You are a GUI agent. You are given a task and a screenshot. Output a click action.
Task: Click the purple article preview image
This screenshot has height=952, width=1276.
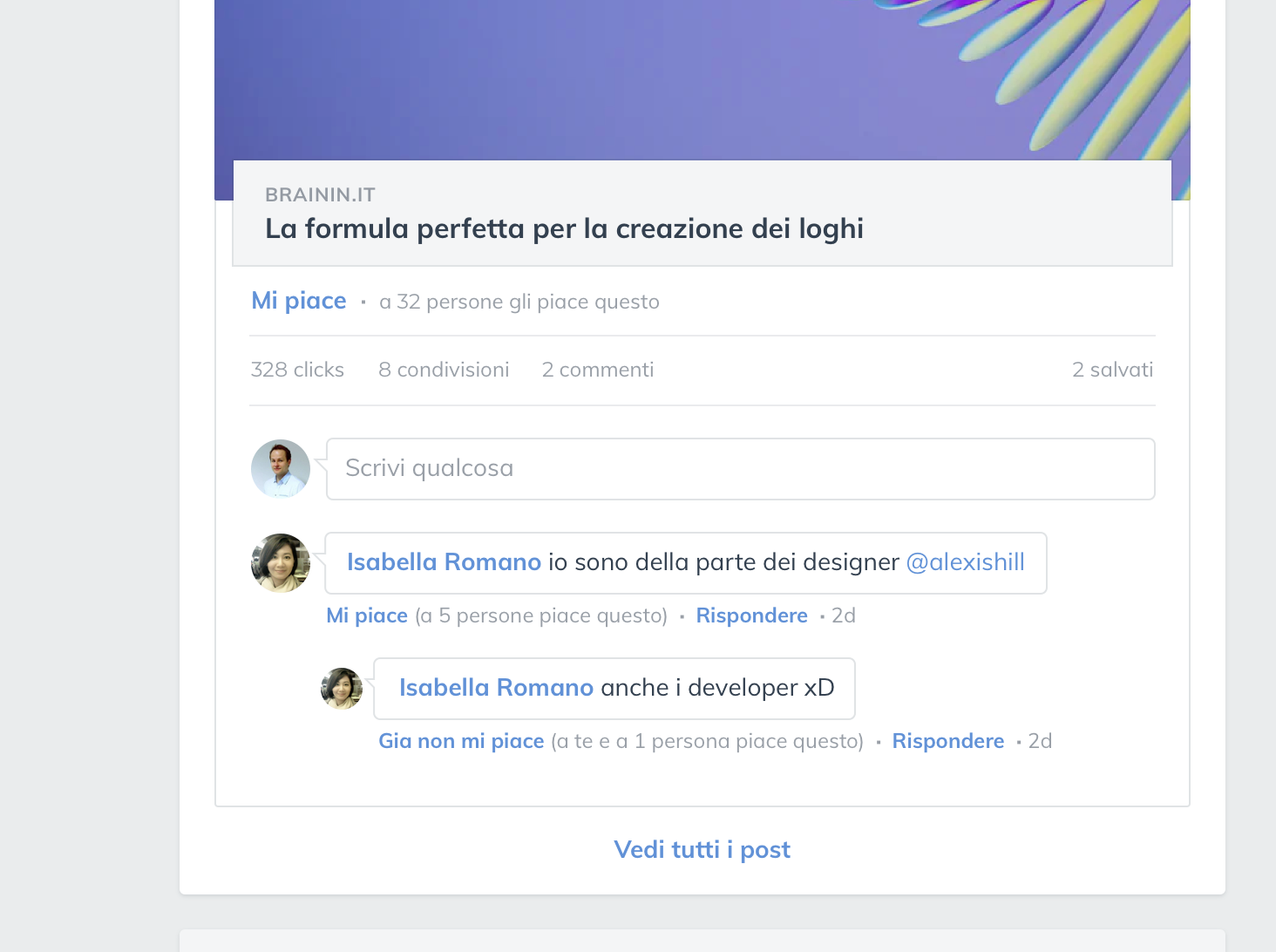[702, 78]
